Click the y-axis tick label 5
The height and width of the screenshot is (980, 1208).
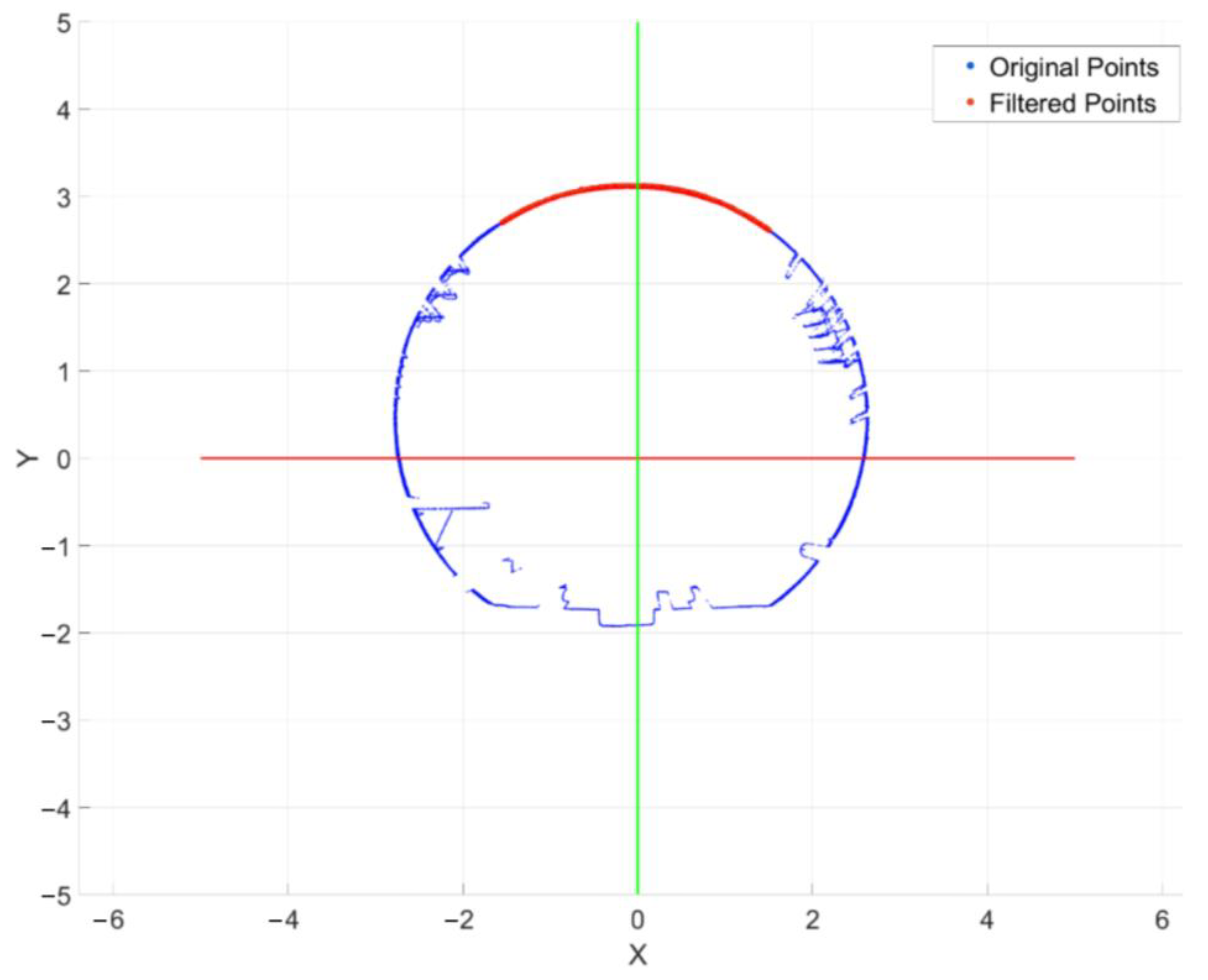[x=64, y=23]
